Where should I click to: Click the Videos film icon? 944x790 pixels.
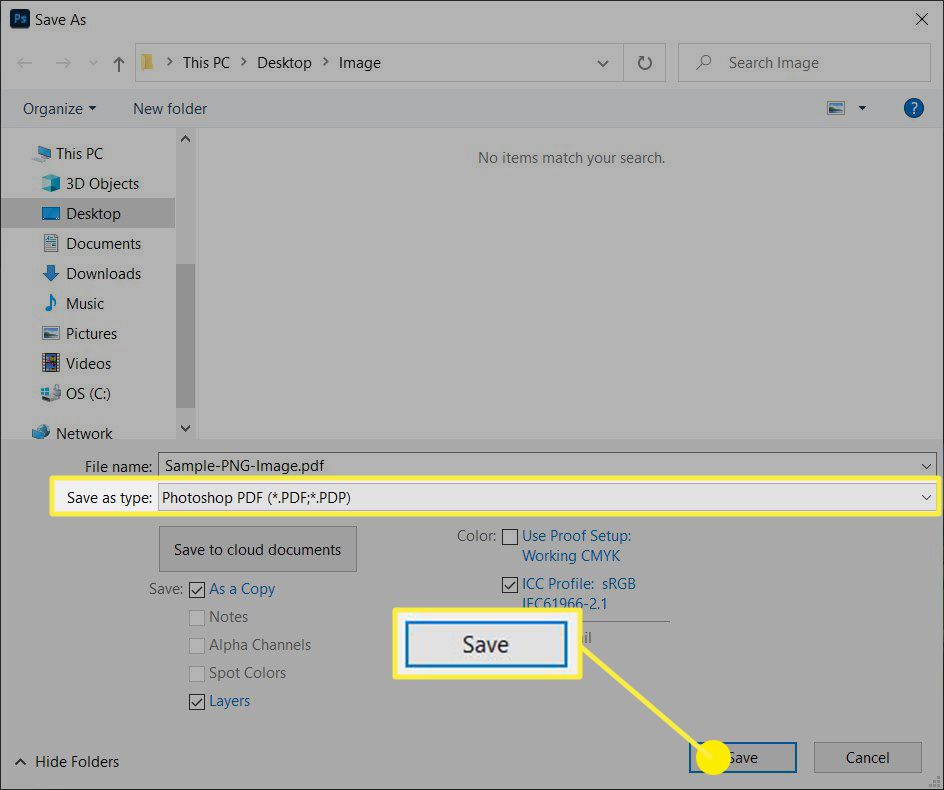[51, 362]
